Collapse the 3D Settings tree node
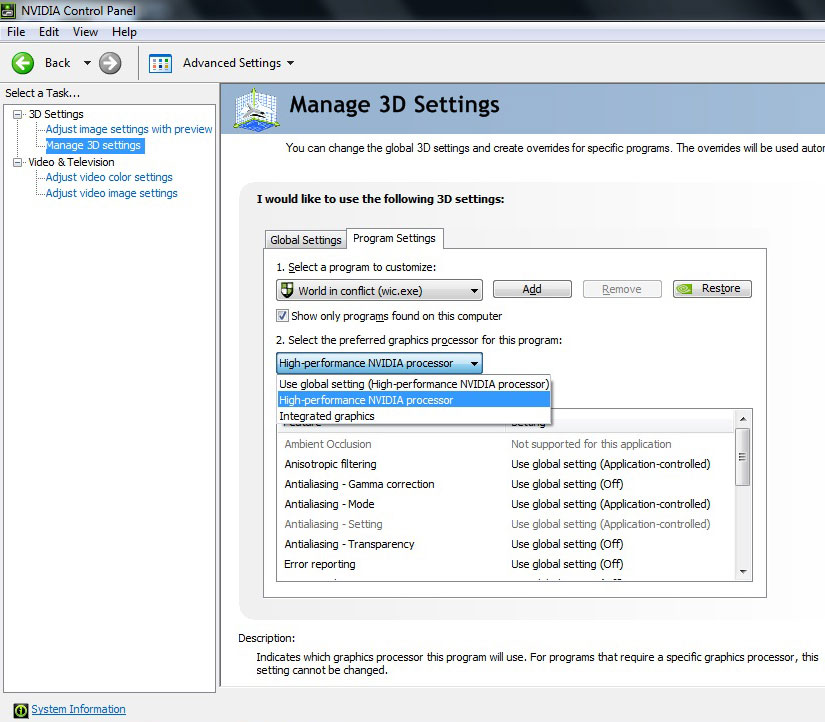 pyautogui.click(x=17, y=114)
